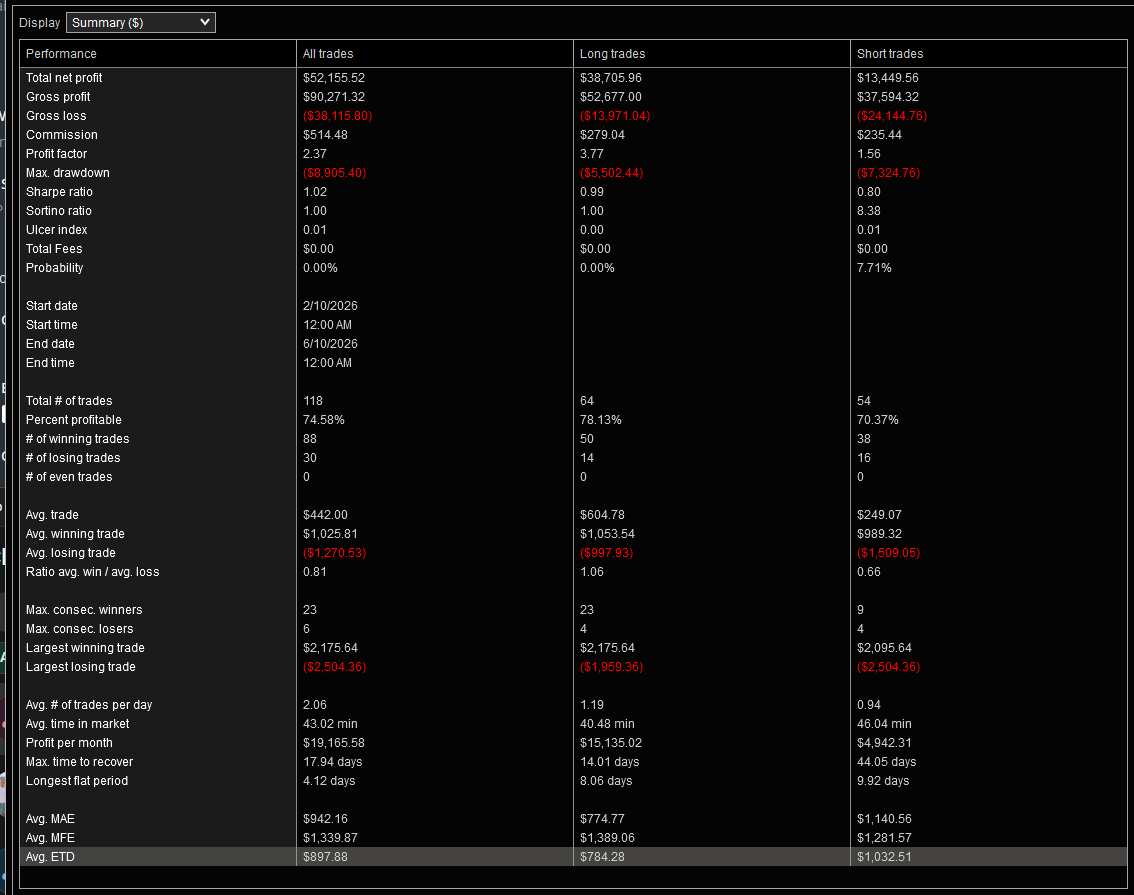Select the End time row label
Image resolution: width=1134 pixels, height=895 pixels.
(x=50, y=363)
